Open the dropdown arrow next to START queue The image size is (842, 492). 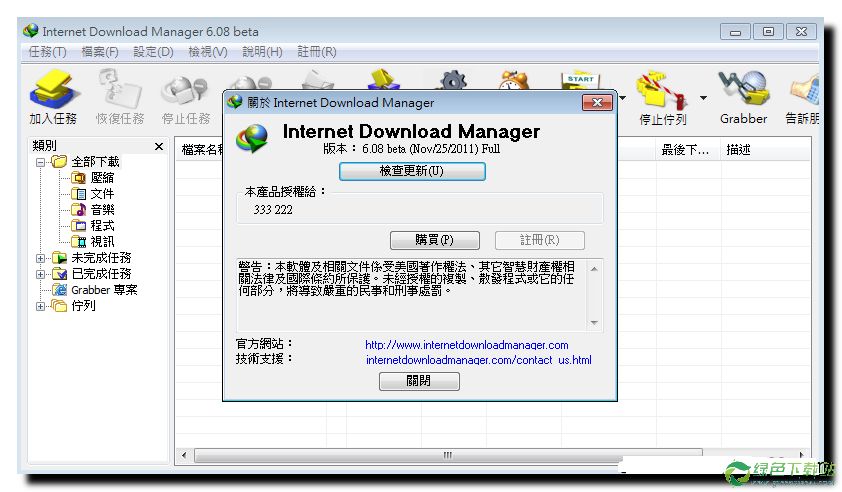(622, 98)
